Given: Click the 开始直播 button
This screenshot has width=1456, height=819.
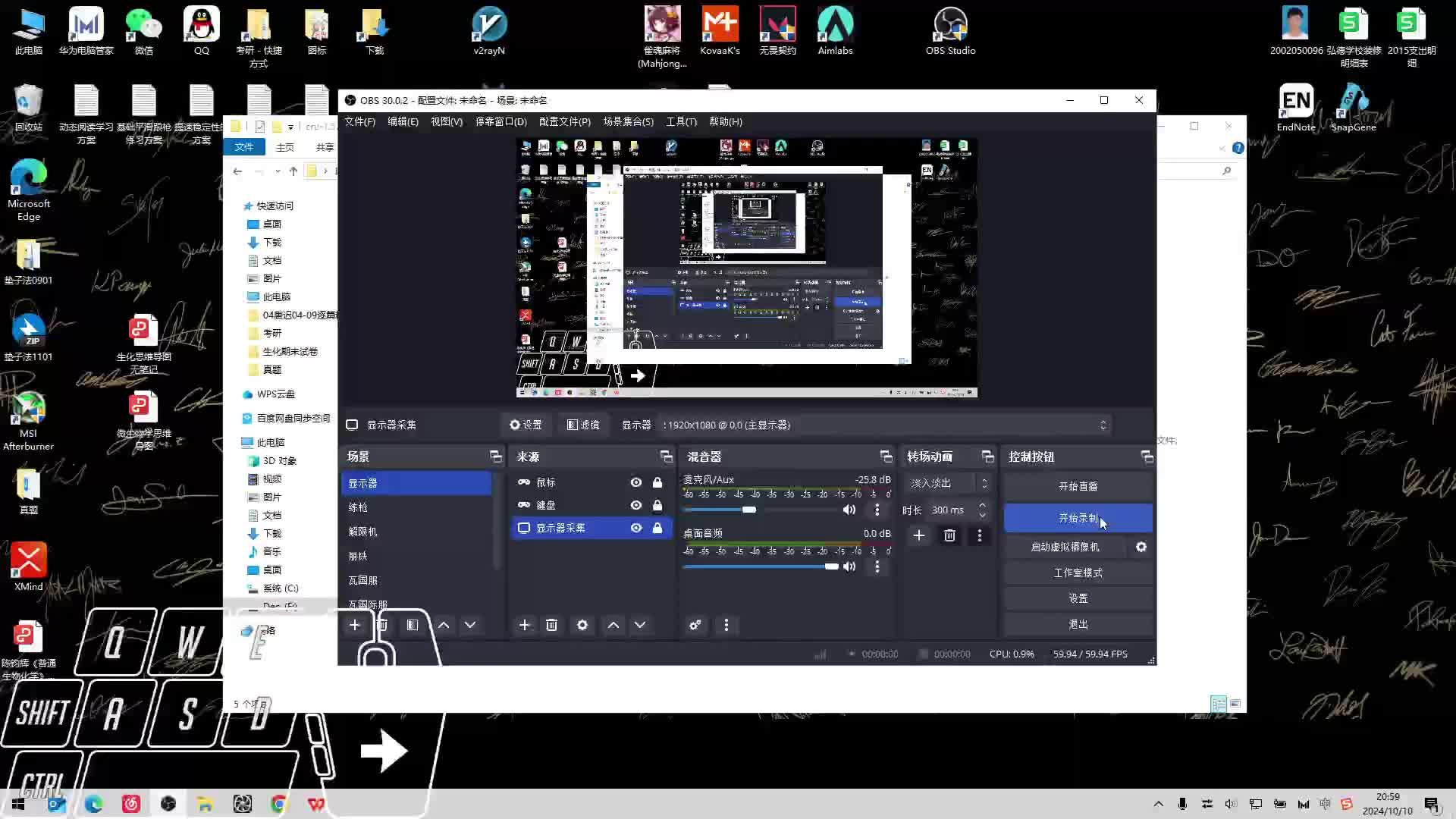Looking at the screenshot, I should point(1078,486).
